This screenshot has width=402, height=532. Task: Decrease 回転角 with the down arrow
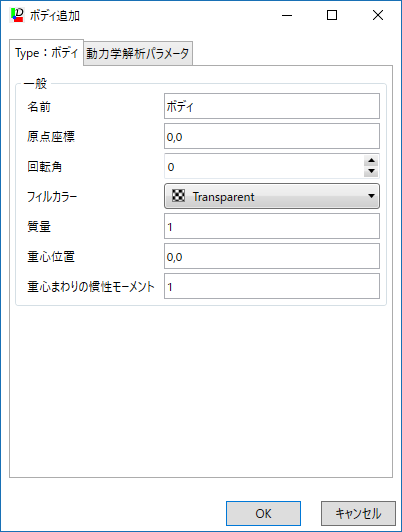pyautogui.click(x=371, y=171)
